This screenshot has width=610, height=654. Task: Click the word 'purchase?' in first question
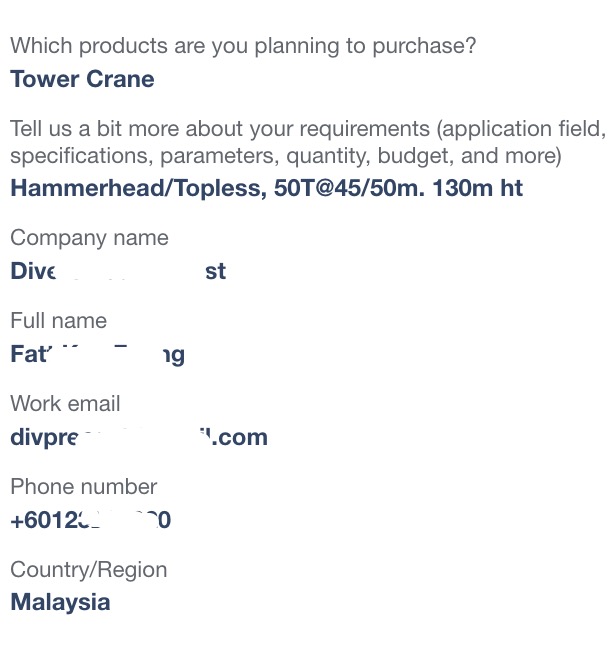pos(424,47)
